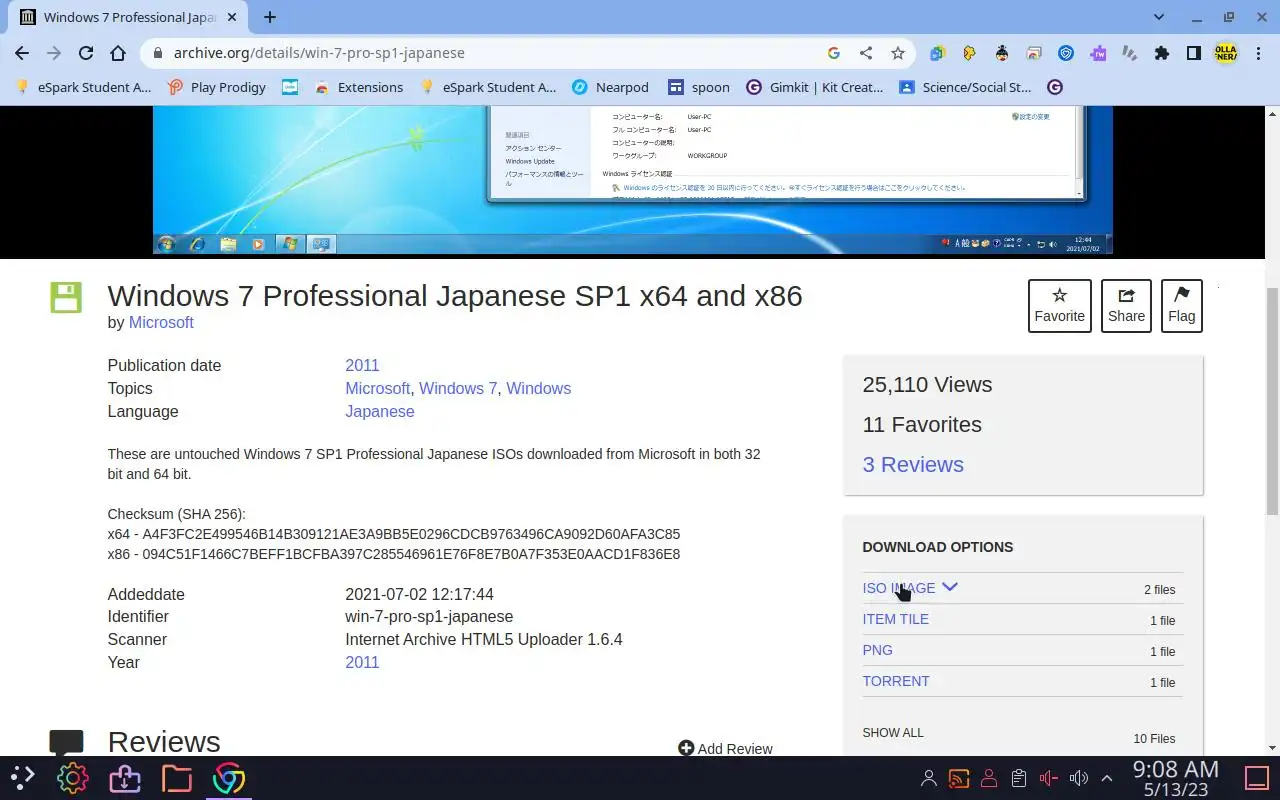Open the blue shield extension
Viewport: 1280px width, 800px height.
pyautogui.click(x=1066, y=53)
